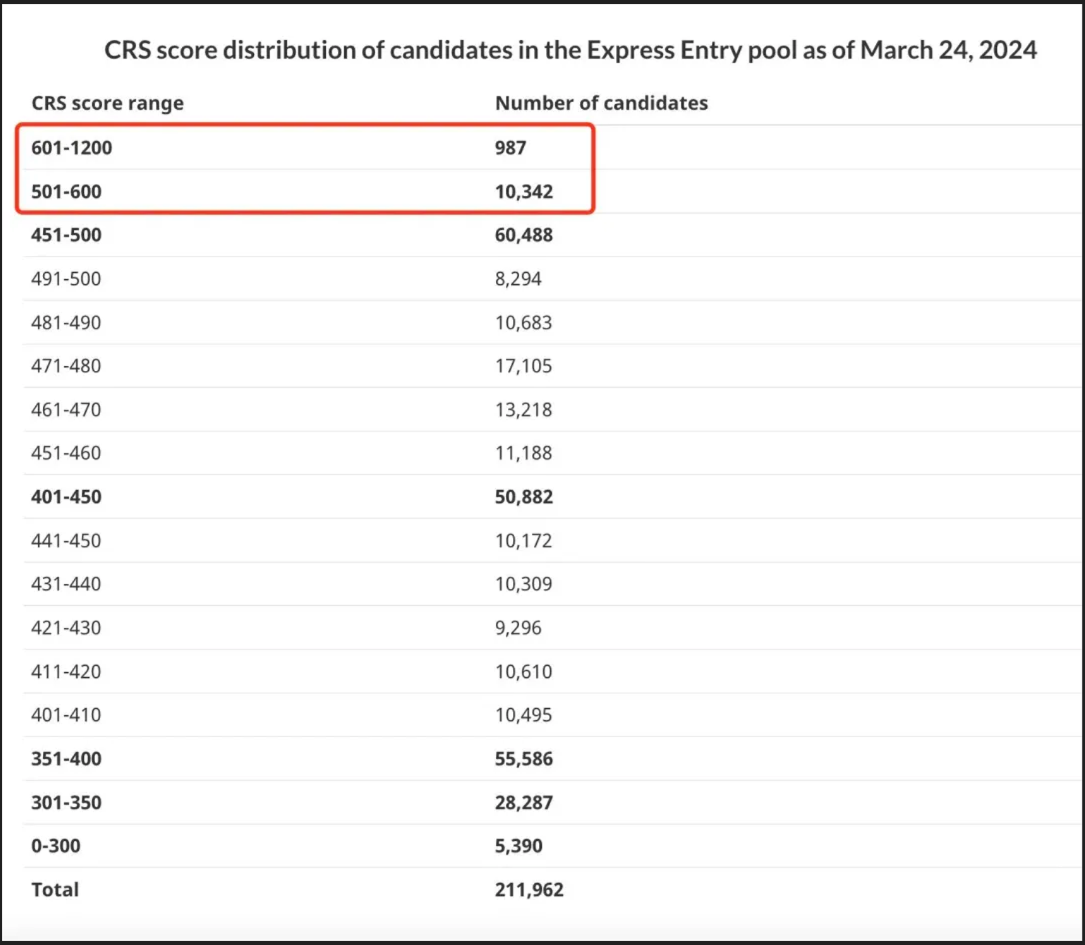Click the "Number of candidates" column header
This screenshot has height=945, width=1085.
[x=601, y=103]
